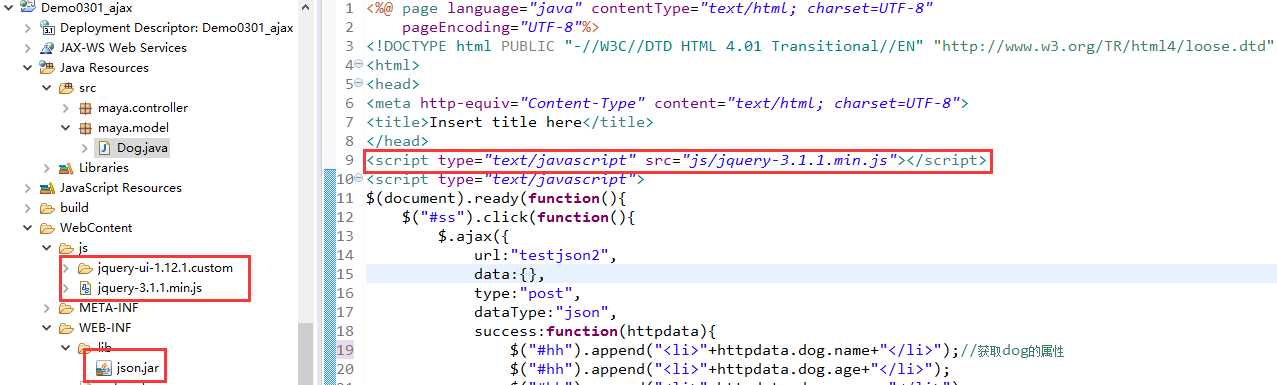Image resolution: width=1277 pixels, height=385 pixels.
Task: Click the '$.ajax({' line in editor
Action: point(474,236)
